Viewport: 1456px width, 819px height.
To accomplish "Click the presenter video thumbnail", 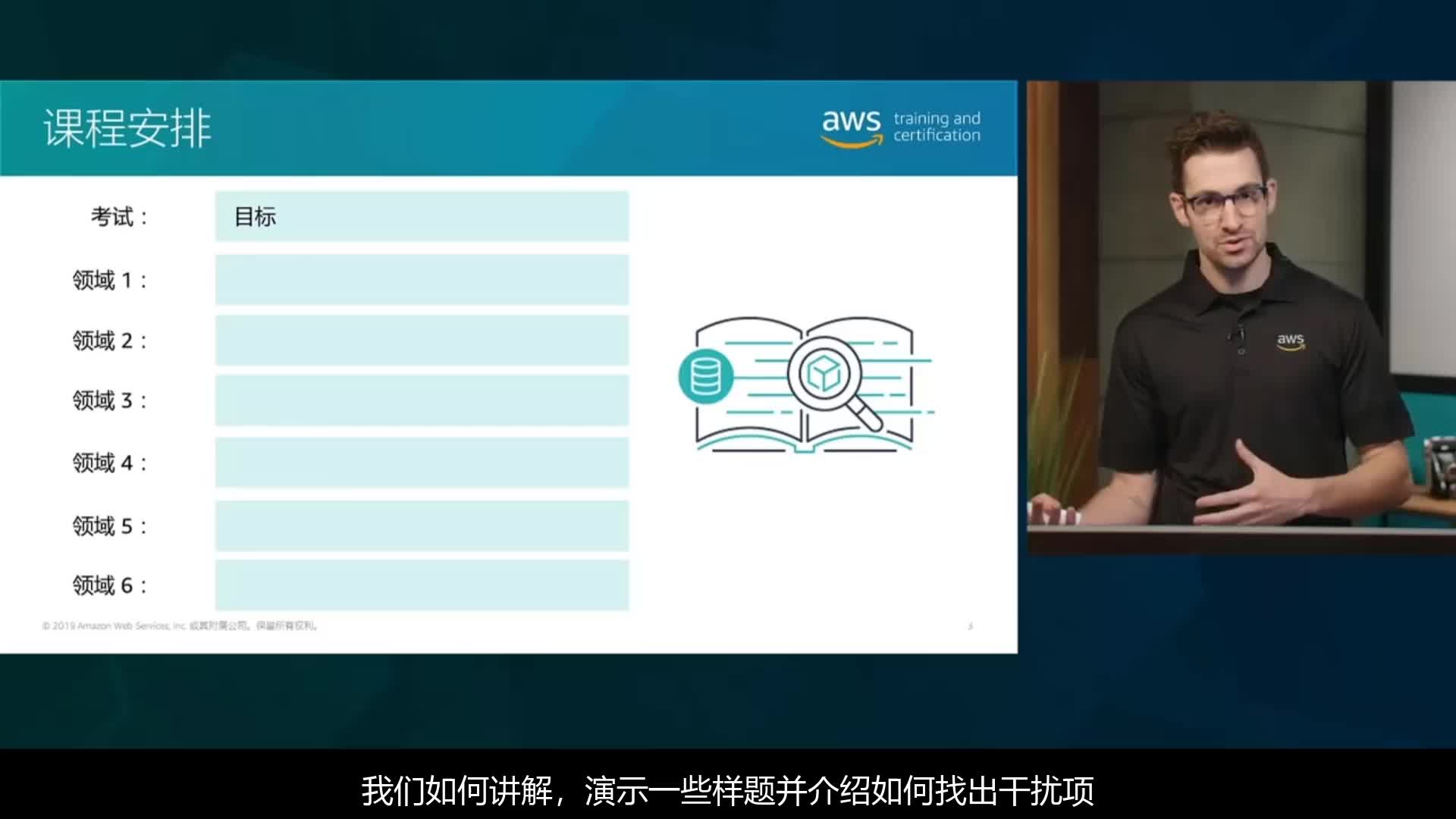I will pos(1241,318).
